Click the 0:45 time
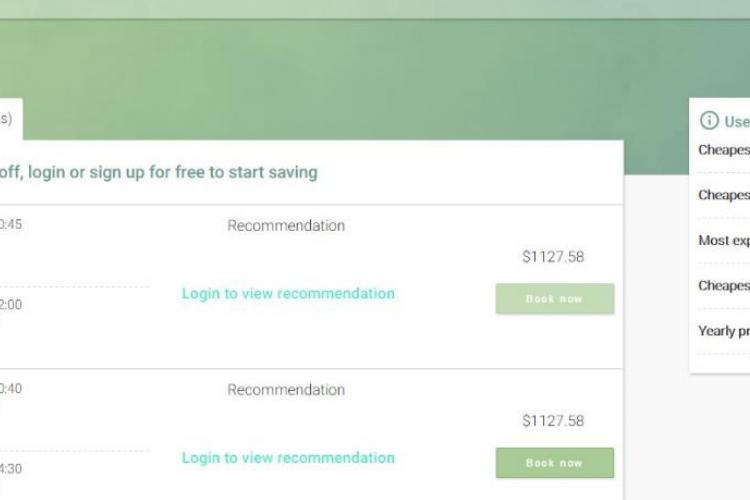The image size is (750, 500). click(x=11, y=224)
